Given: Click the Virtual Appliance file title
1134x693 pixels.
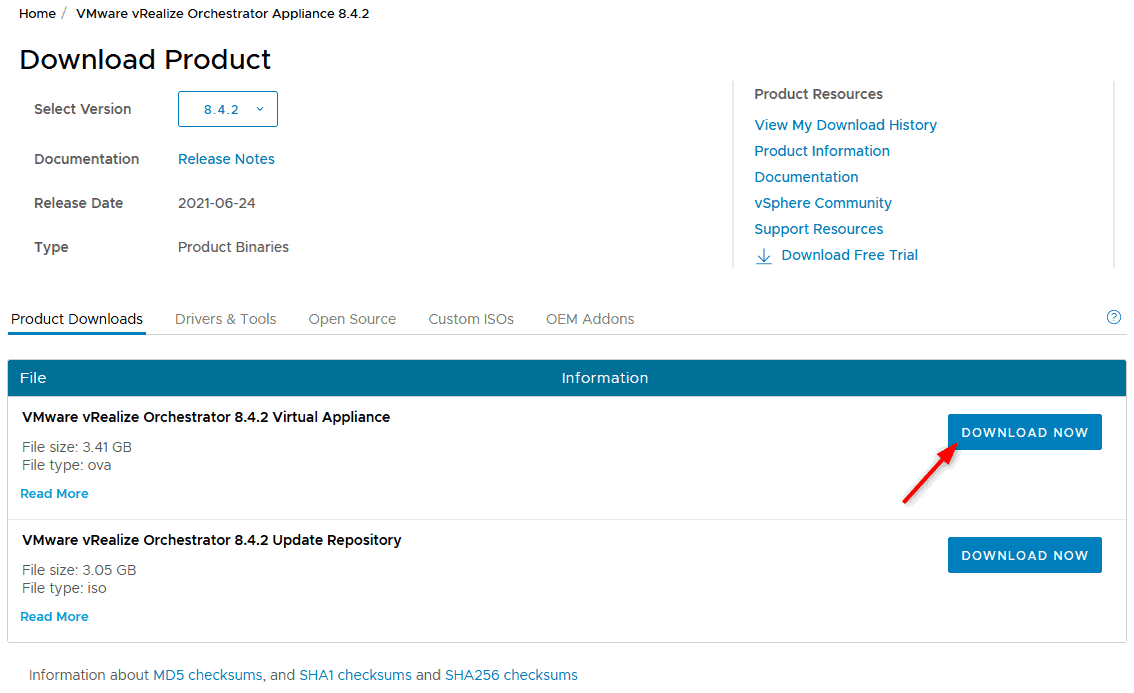Looking at the screenshot, I should pyautogui.click(x=206, y=417).
